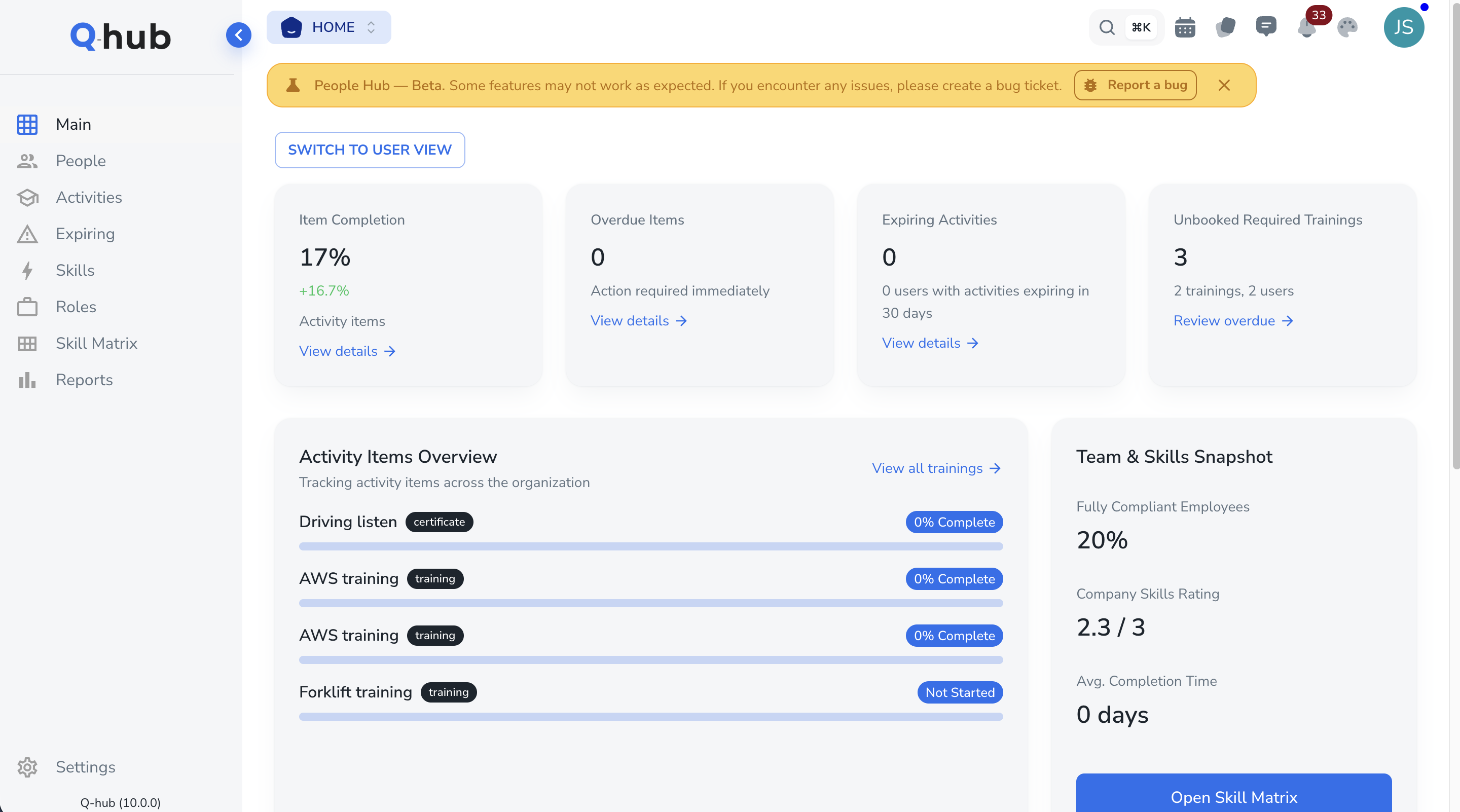Open the Skill Matrix sidebar item

click(96, 343)
